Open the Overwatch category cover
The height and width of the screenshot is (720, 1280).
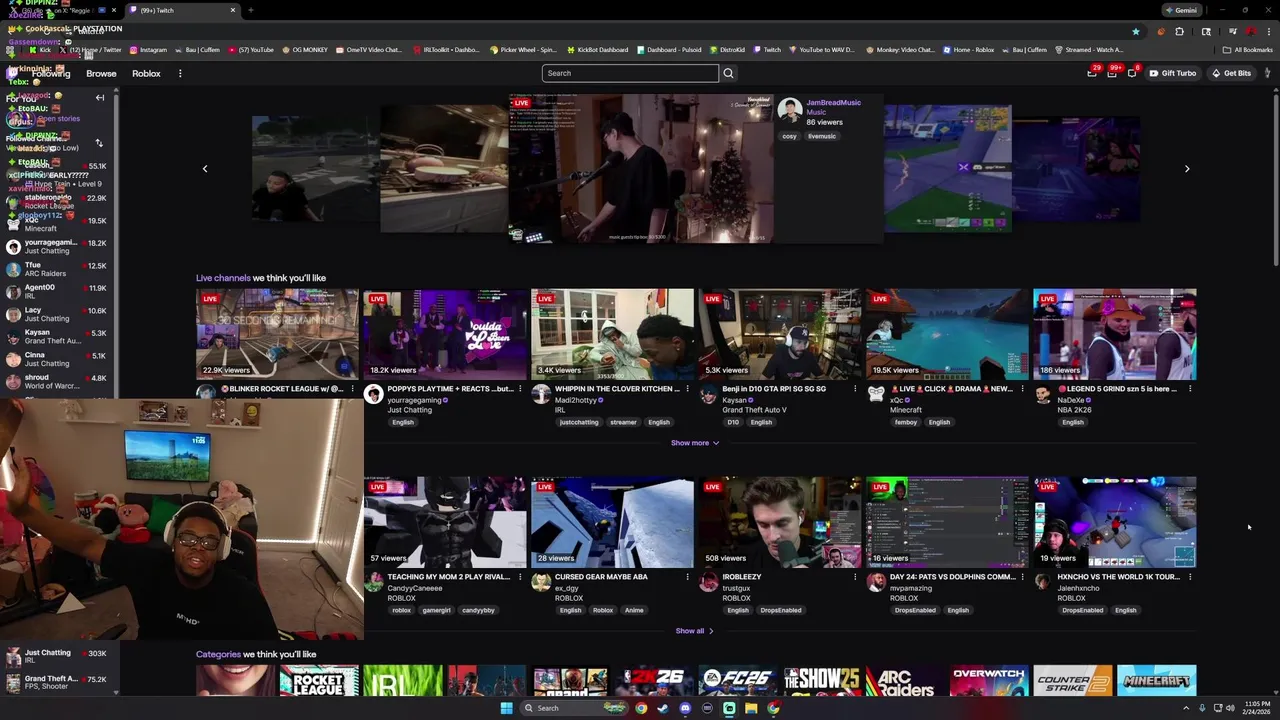pos(989,680)
